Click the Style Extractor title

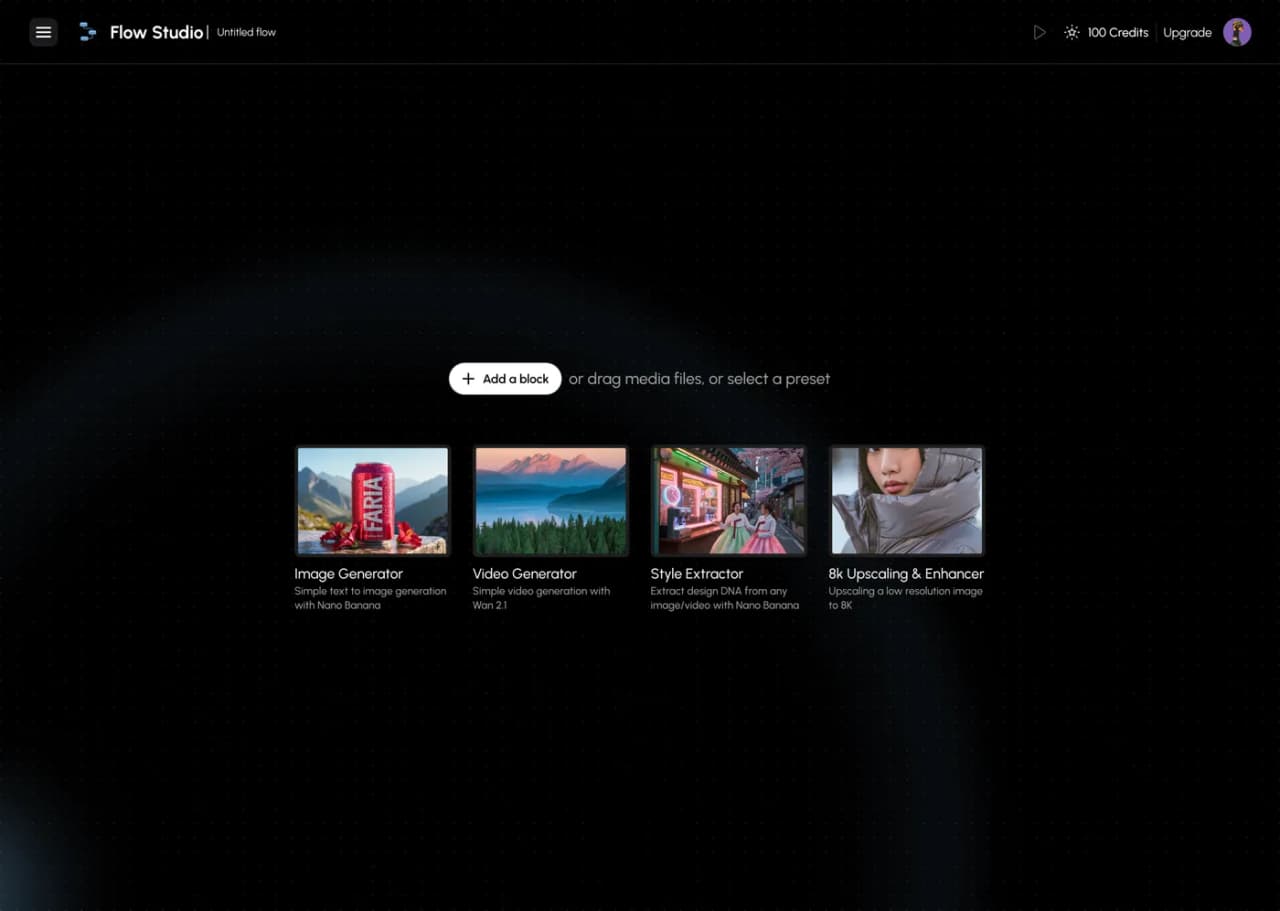pyautogui.click(x=697, y=574)
